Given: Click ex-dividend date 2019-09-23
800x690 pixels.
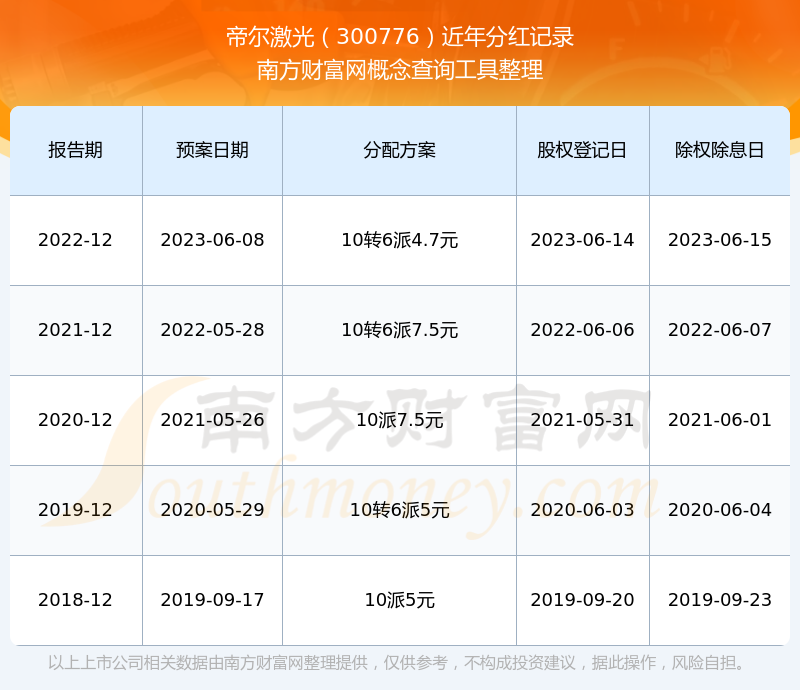Looking at the screenshot, I should [719, 600].
